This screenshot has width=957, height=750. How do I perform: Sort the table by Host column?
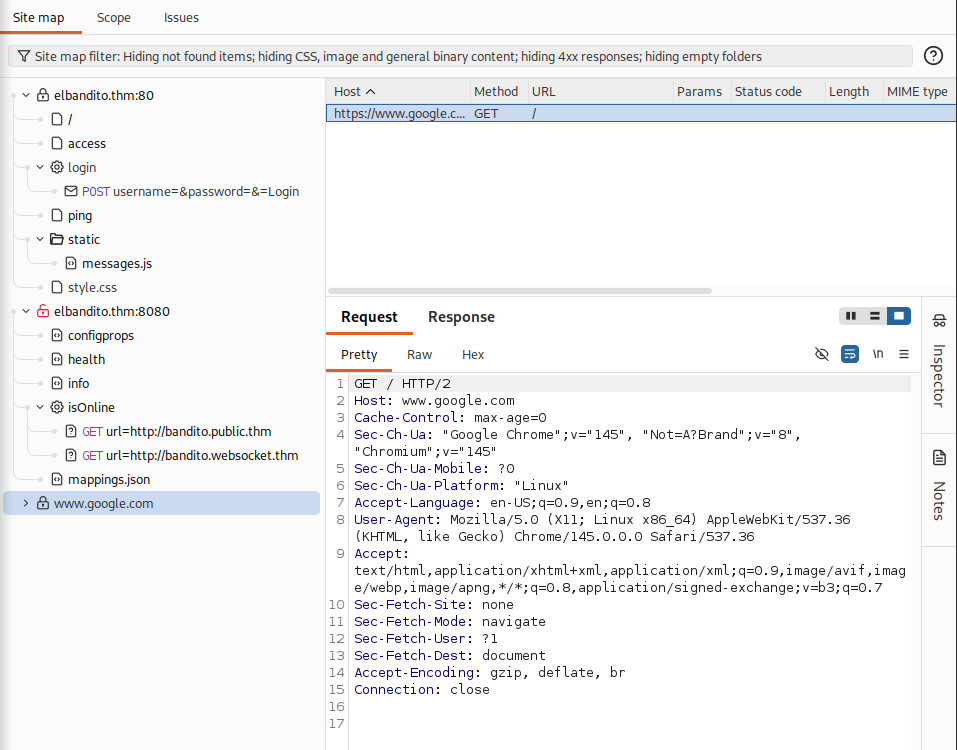tap(398, 92)
